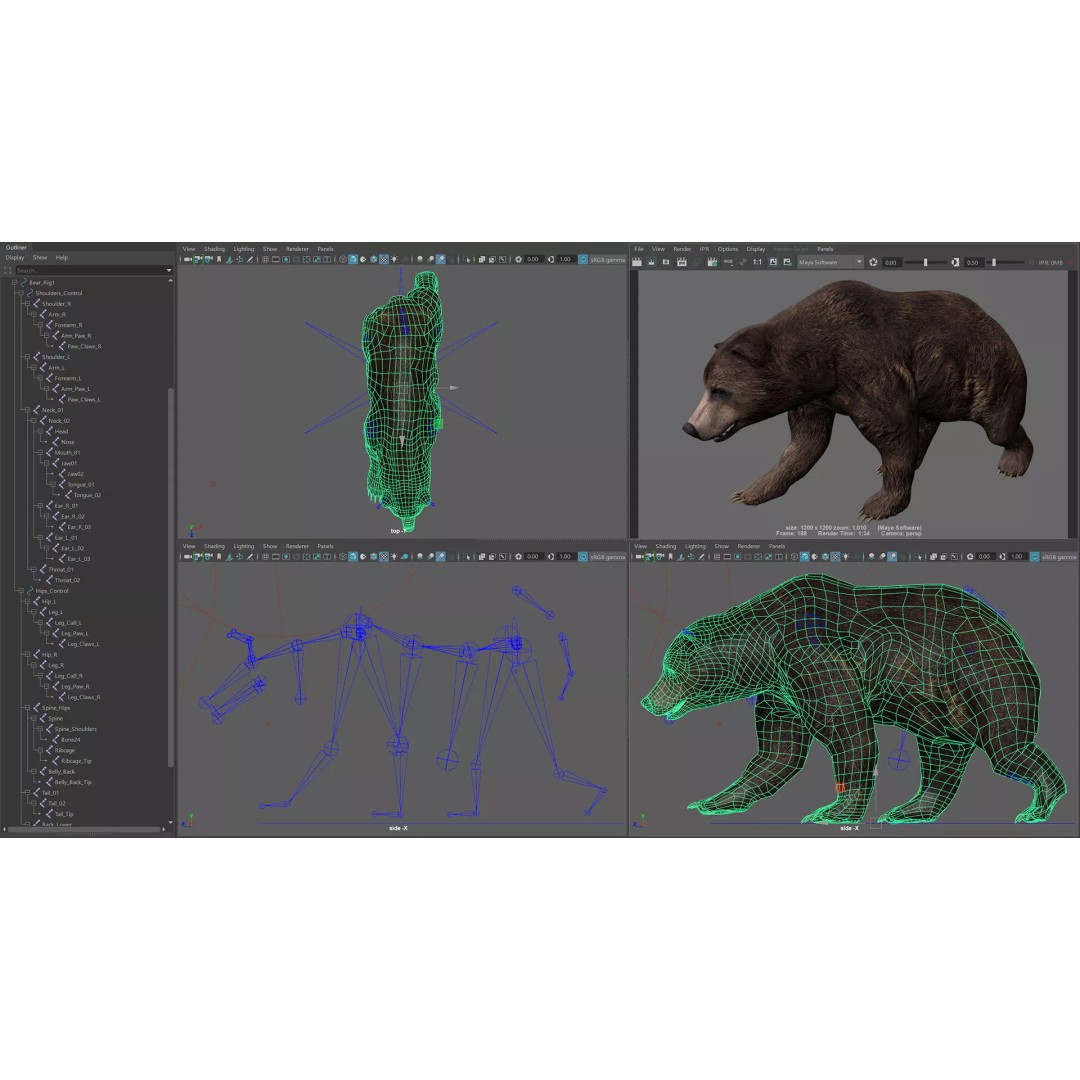
Task: Open Outliner search filter dropdown arrow
Action: click(x=169, y=270)
